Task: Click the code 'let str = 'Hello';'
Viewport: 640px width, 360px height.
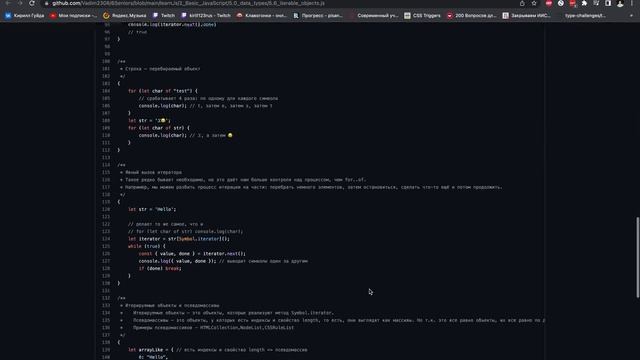Action: click(x=152, y=209)
